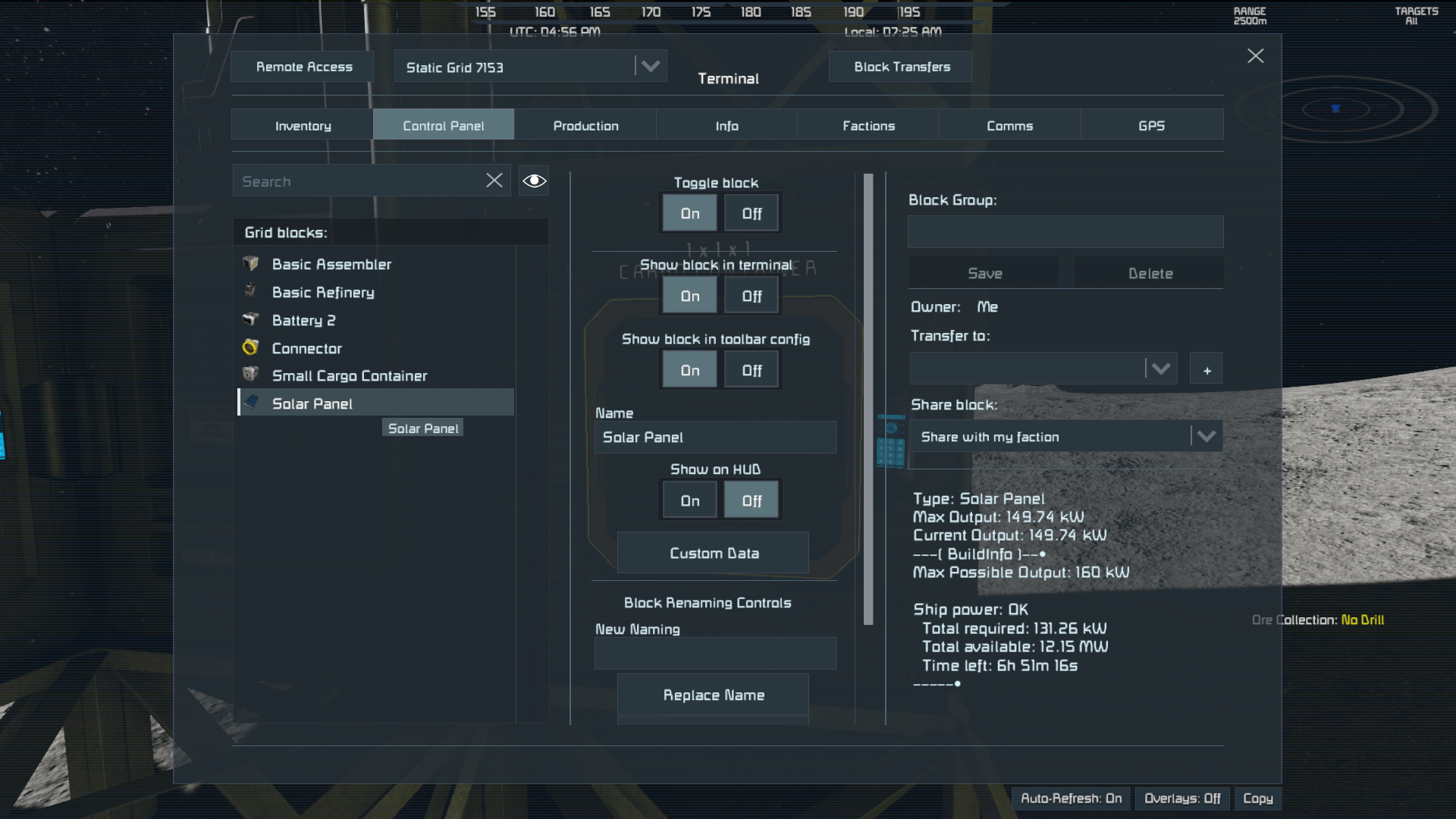Click the Basic Assembler block icon
Viewport: 1456px width, 819px height.
[x=250, y=264]
